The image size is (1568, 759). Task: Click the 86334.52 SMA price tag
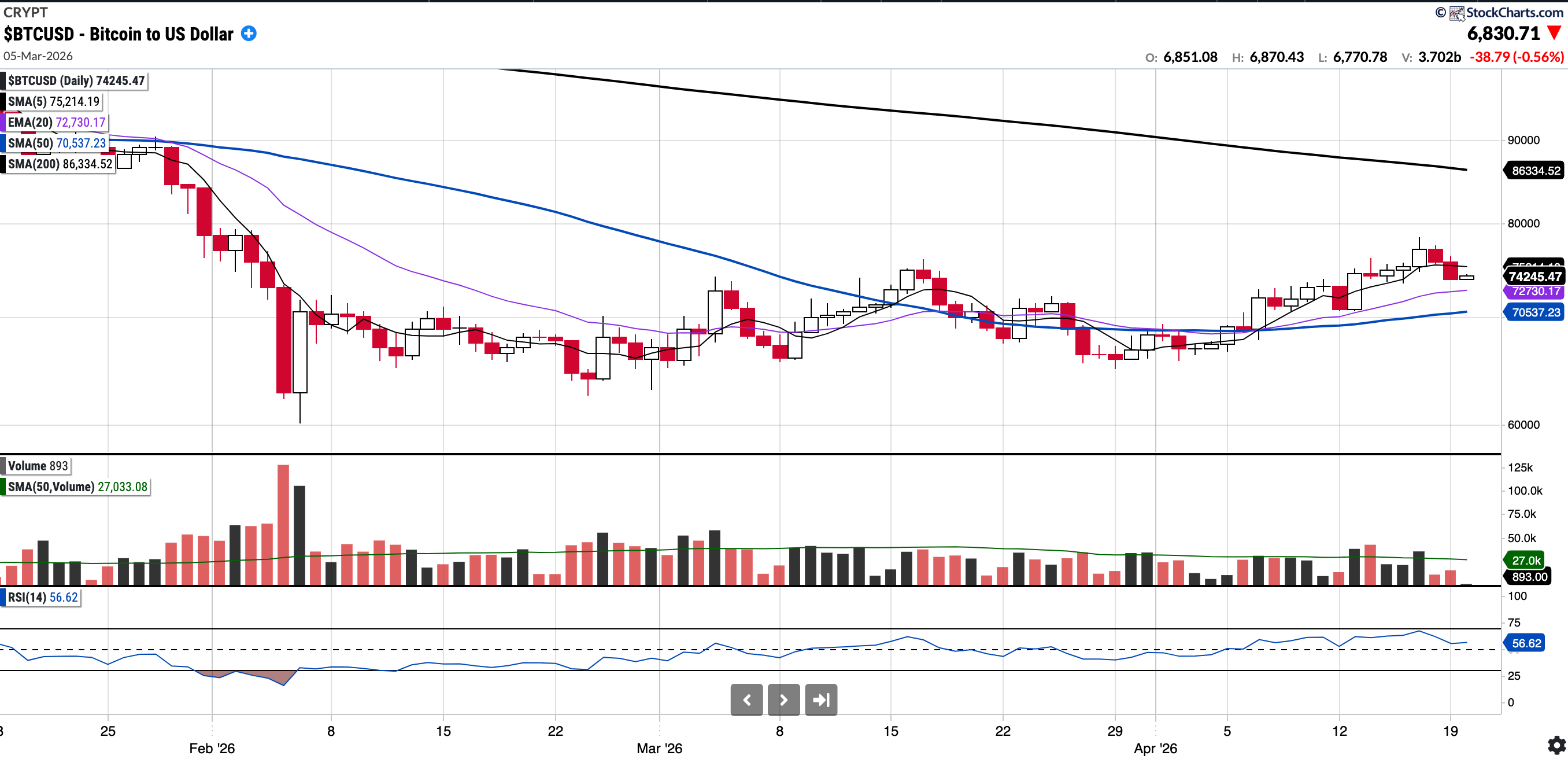point(1534,171)
